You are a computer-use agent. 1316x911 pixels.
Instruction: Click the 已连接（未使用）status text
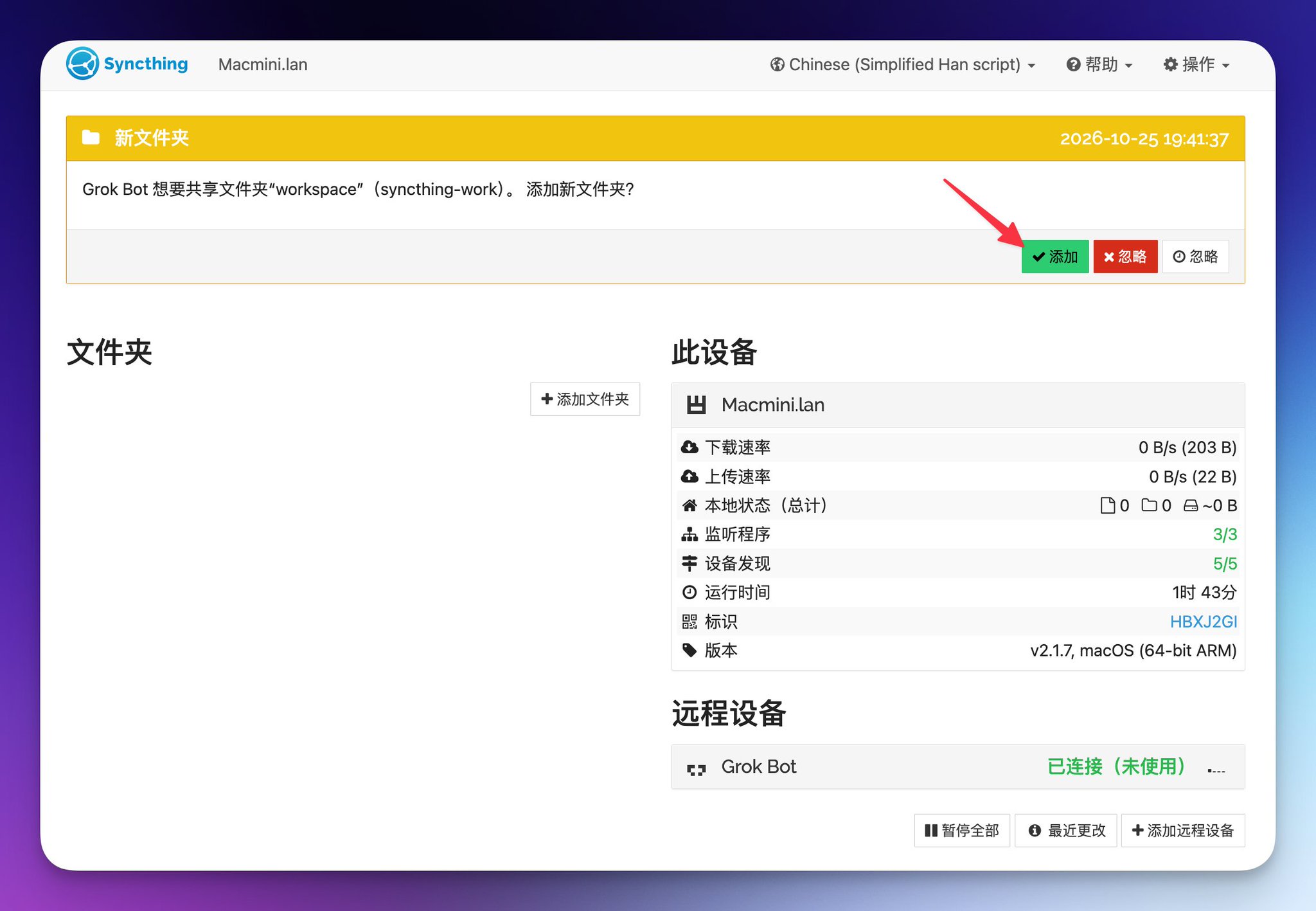coord(1117,766)
